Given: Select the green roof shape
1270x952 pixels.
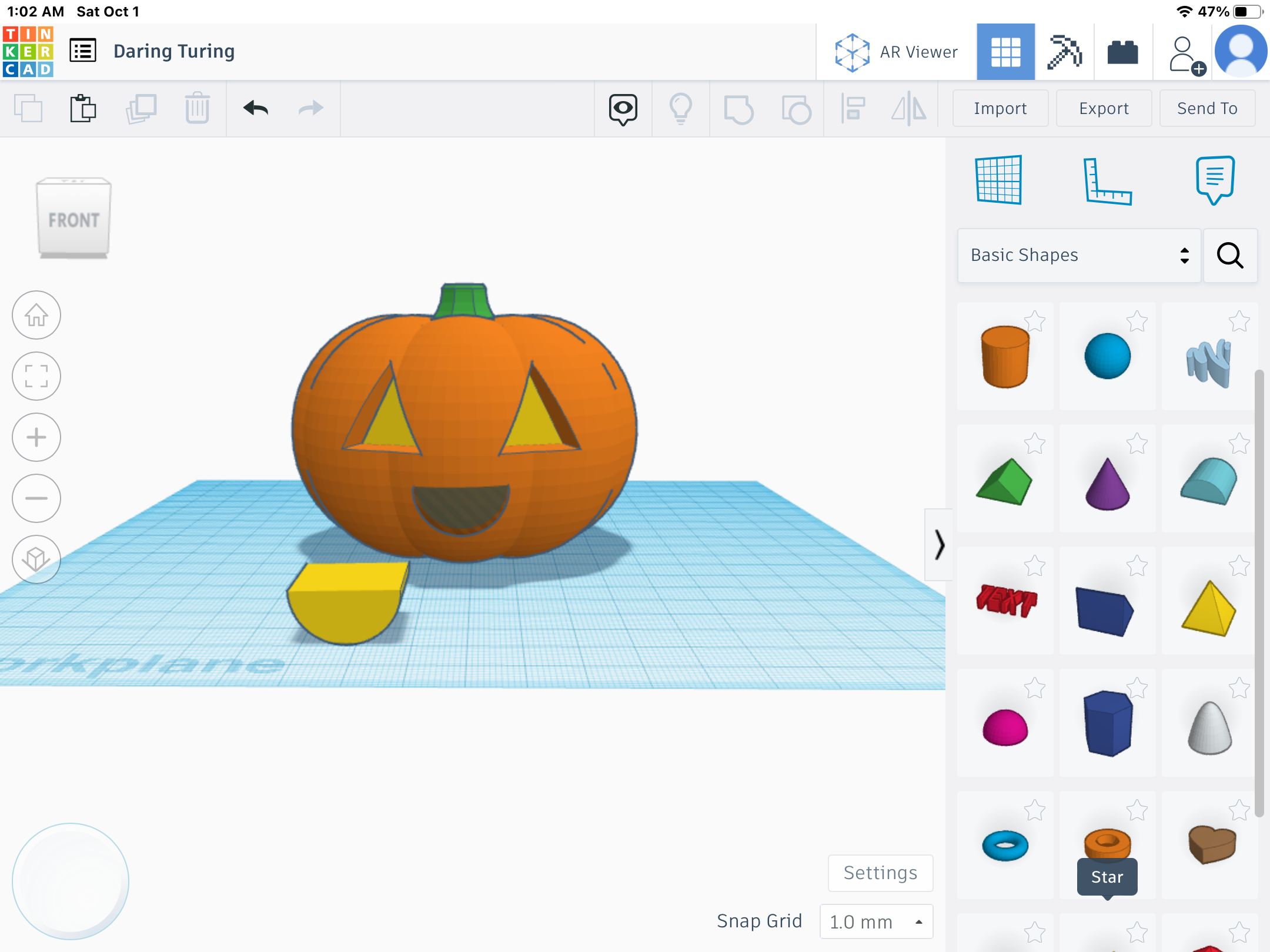Looking at the screenshot, I should [x=1005, y=478].
